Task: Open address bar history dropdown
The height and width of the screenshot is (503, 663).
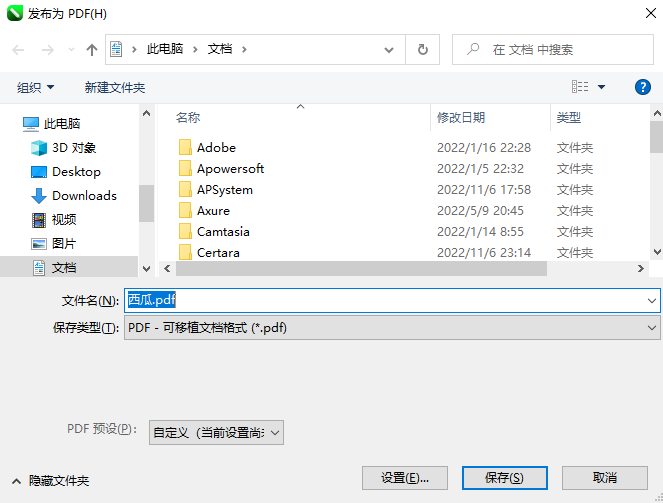Action: (389, 50)
